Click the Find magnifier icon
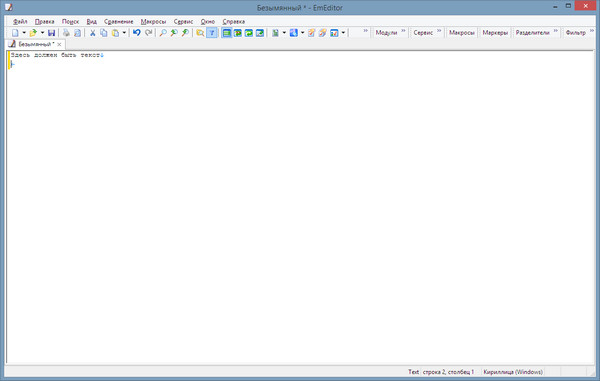The height and width of the screenshot is (381, 600). click(x=163, y=33)
